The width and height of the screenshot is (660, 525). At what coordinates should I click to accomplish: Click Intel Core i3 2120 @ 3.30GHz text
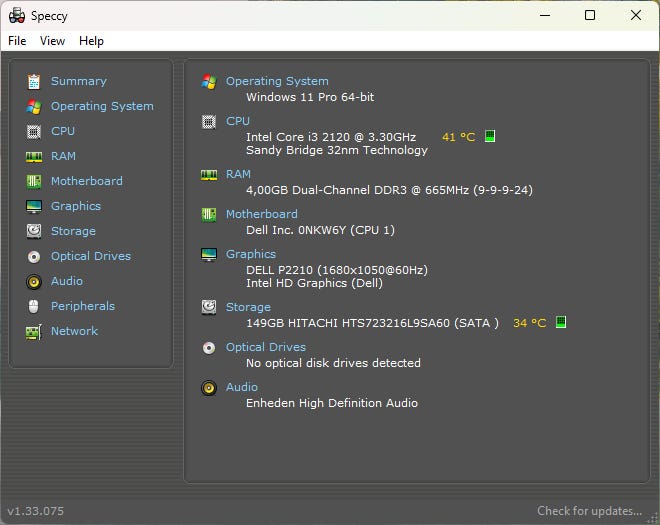pos(331,137)
